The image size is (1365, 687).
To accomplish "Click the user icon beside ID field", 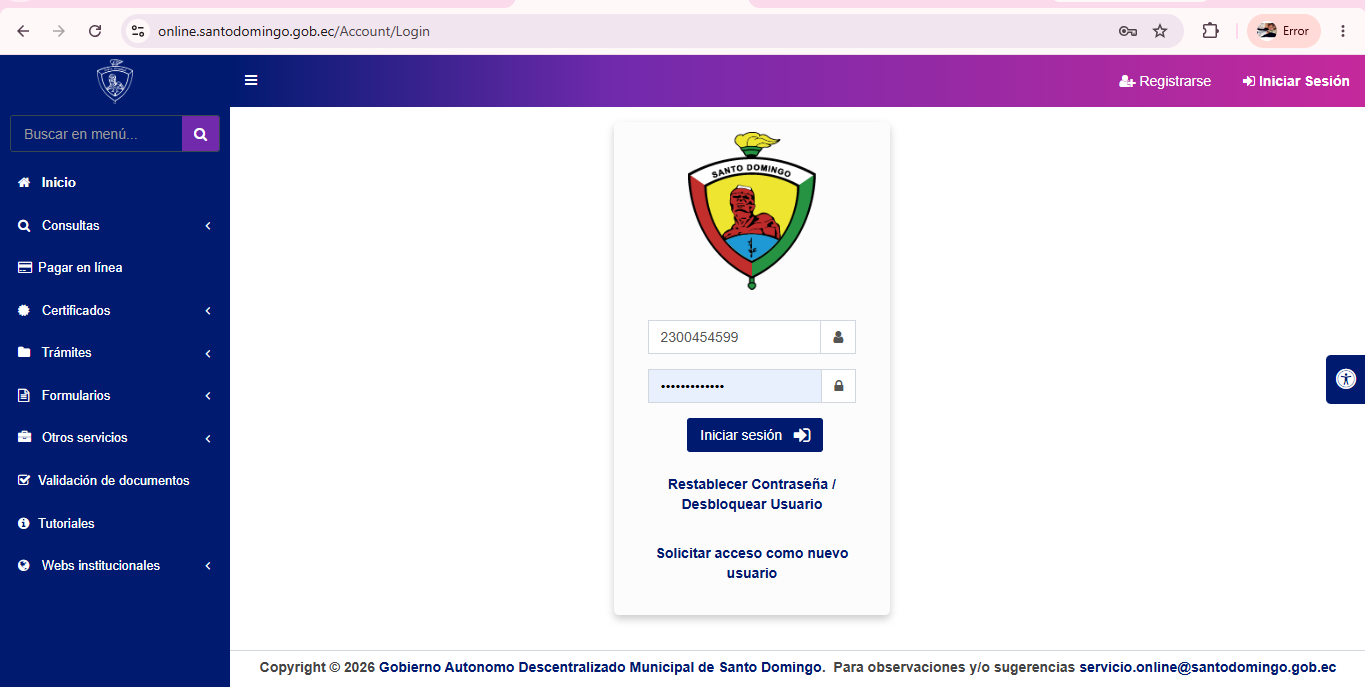I will [x=838, y=337].
